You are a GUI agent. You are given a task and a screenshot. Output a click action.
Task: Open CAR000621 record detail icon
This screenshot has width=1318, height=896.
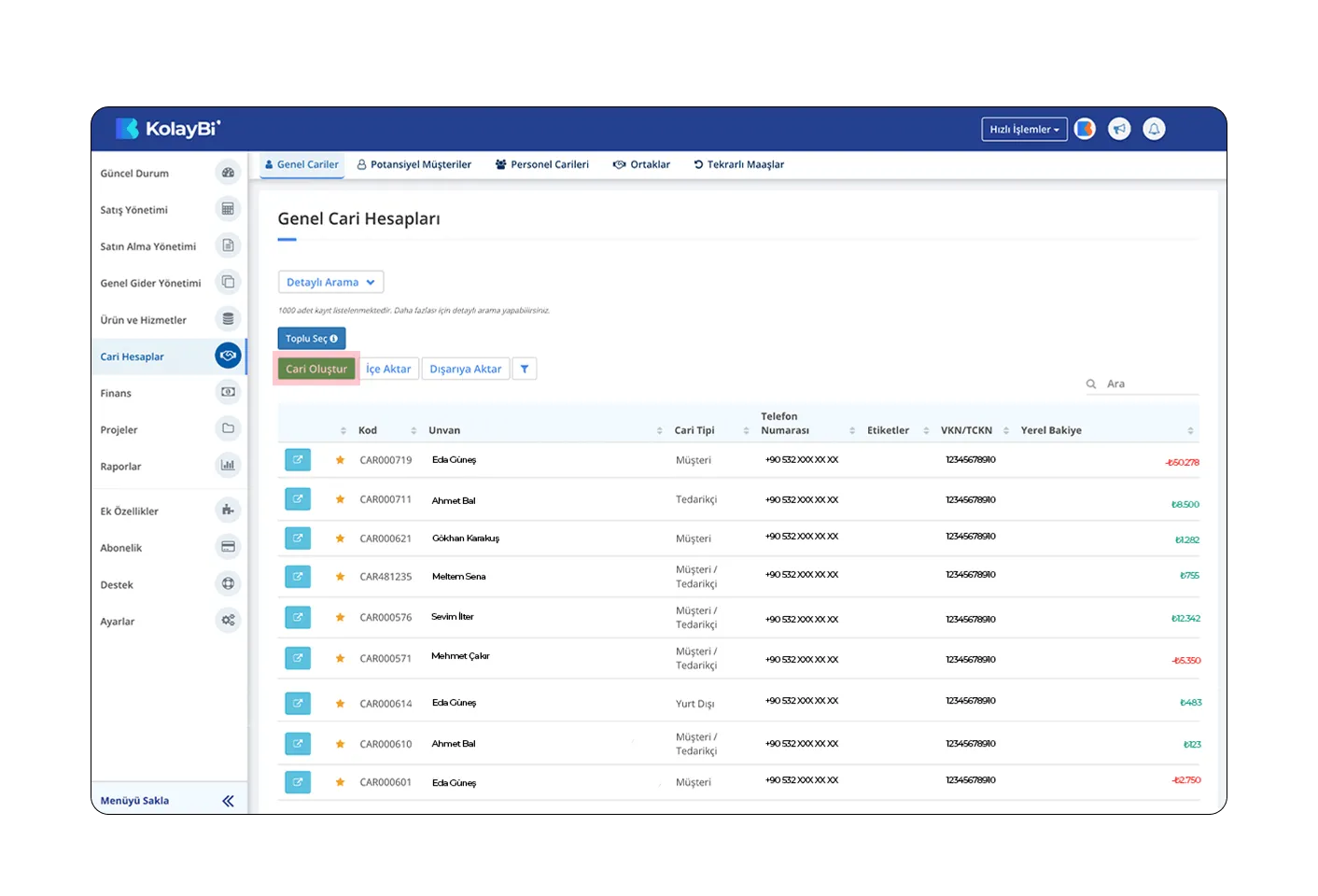pos(298,538)
